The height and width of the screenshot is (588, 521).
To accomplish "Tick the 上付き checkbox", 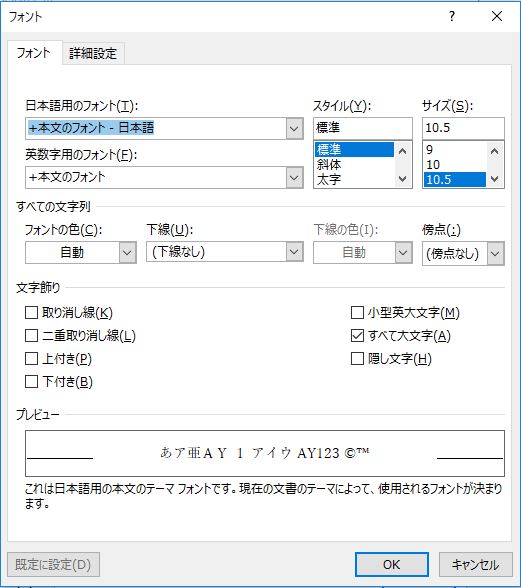I will [32, 358].
